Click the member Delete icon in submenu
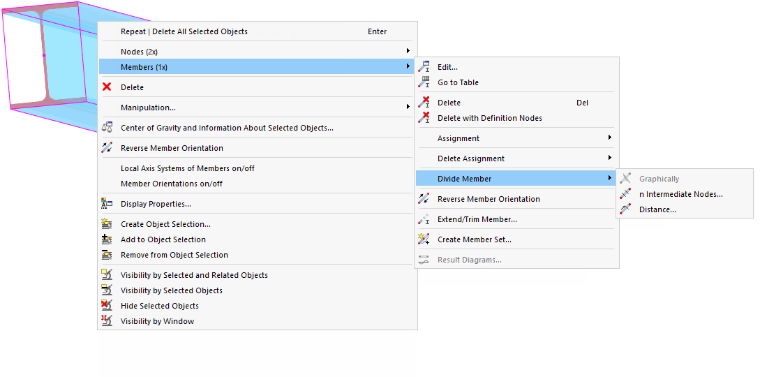The image size is (760, 377). tap(424, 103)
